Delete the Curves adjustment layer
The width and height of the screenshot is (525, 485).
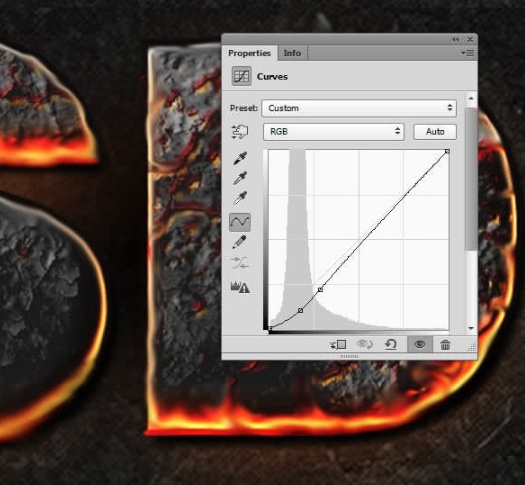445,344
